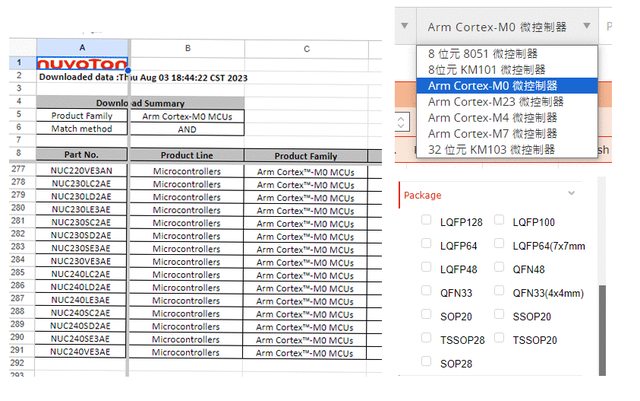Toggle the SOP28 checkbox
This screenshot has width=640, height=401.
[x=427, y=363]
